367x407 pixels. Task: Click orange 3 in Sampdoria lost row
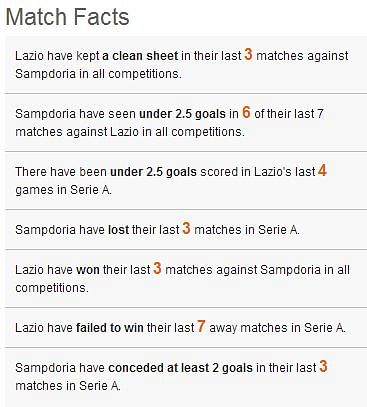[x=186, y=228]
